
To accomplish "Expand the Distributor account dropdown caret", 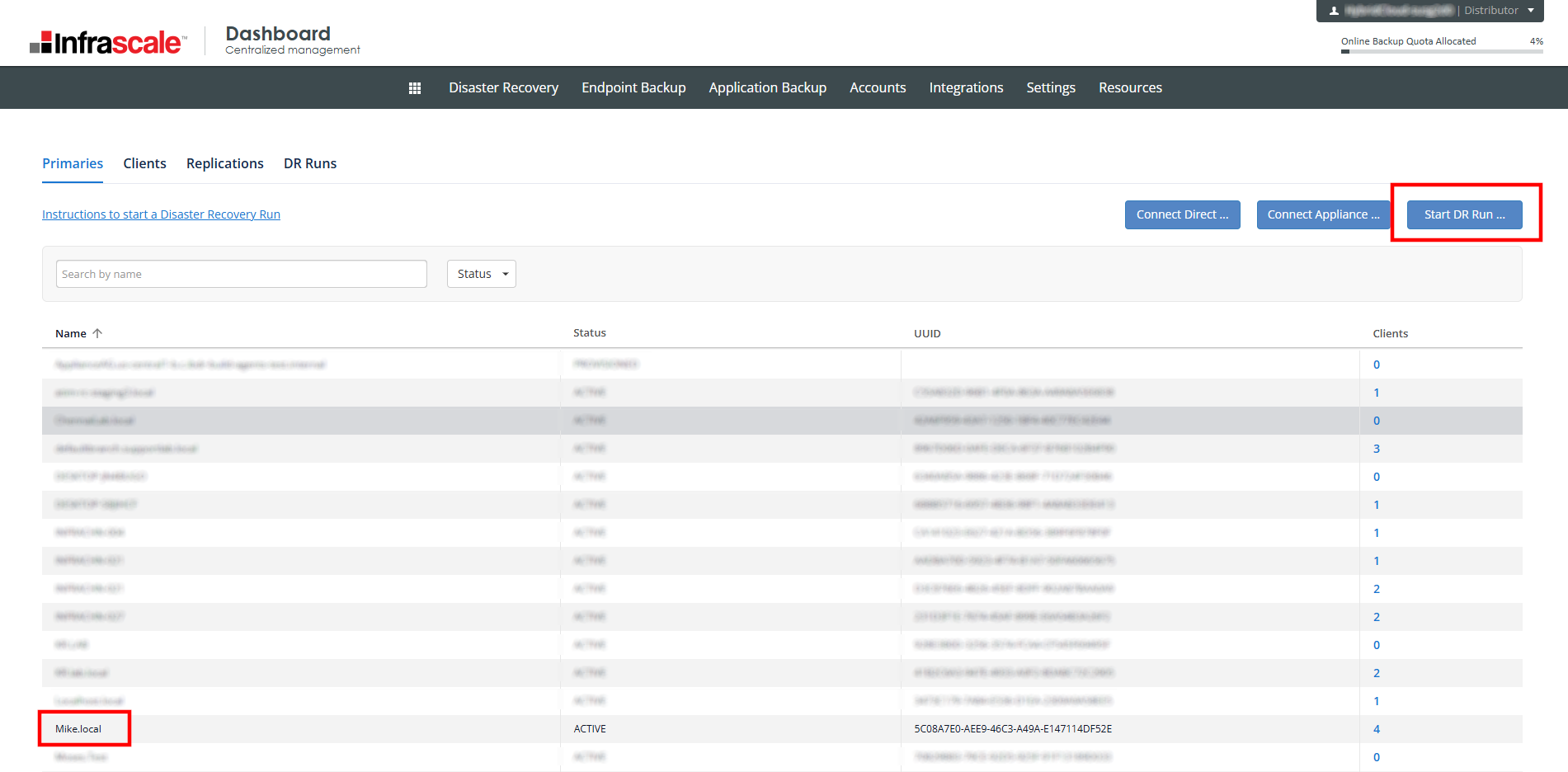I will pos(1531,11).
